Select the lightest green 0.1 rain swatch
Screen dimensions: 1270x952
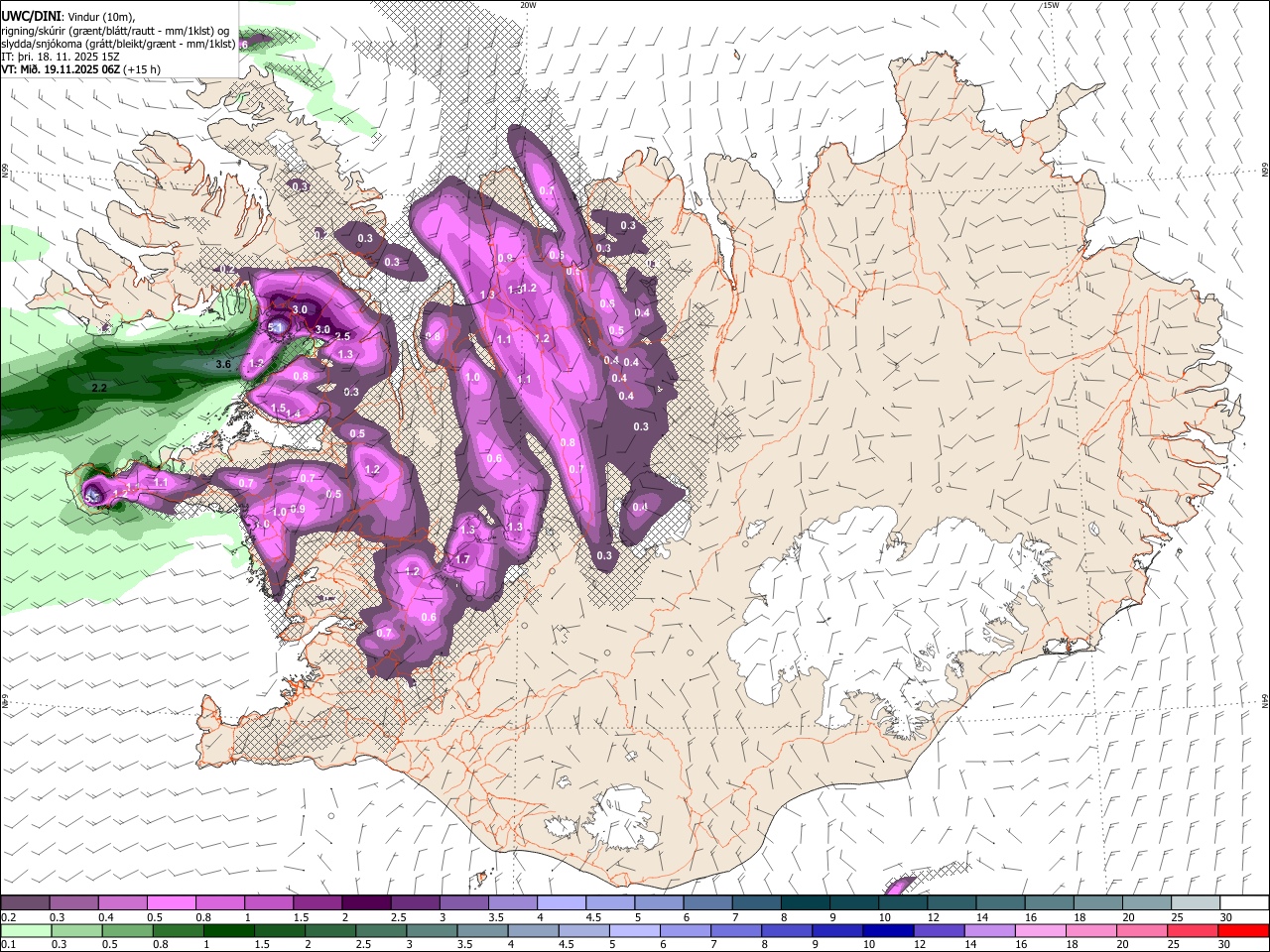(x=26, y=930)
